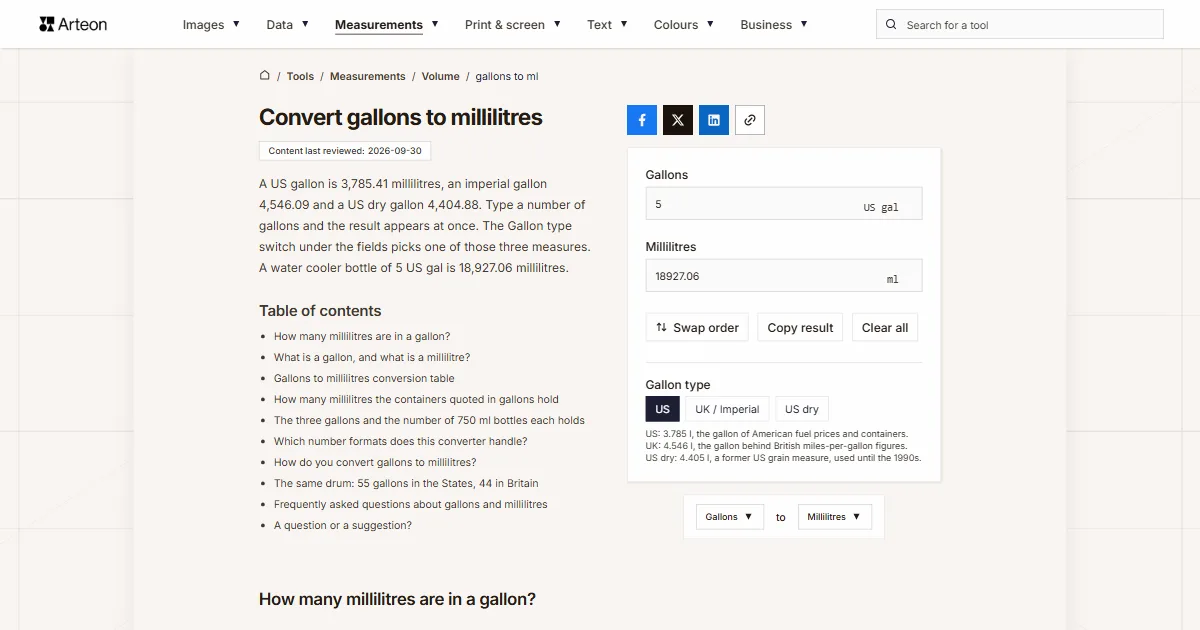Share page on Facebook

(642, 120)
